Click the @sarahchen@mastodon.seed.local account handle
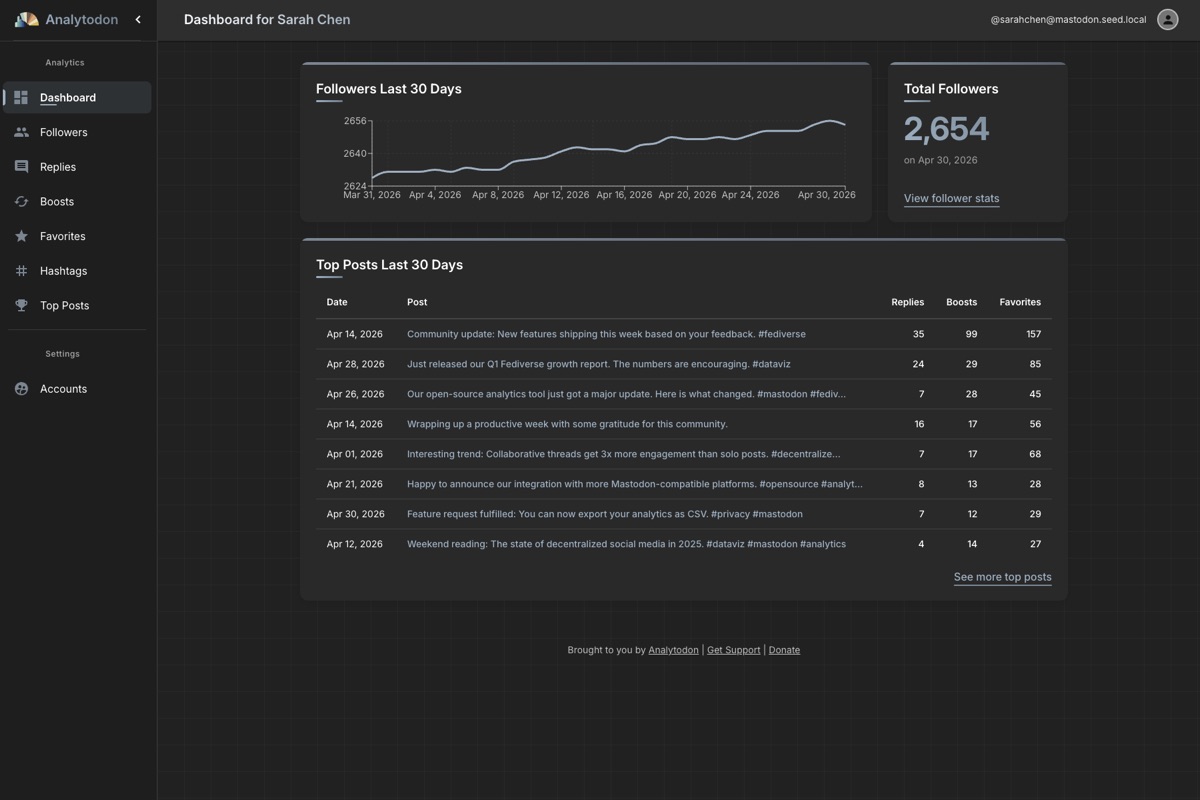The width and height of the screenshot is (1200, 800). click(x=1068, y=19)
